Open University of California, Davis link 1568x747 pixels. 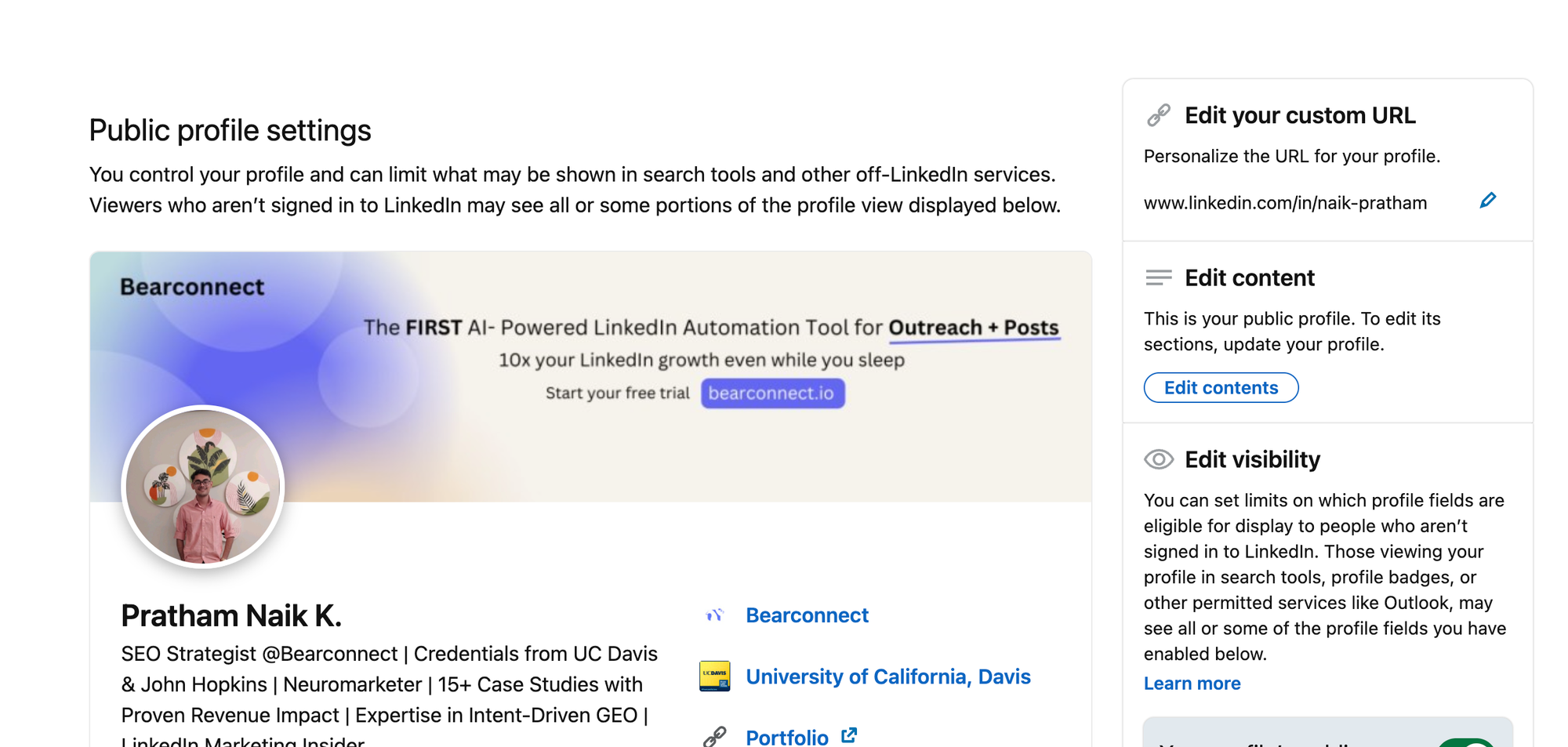[887, 676]
